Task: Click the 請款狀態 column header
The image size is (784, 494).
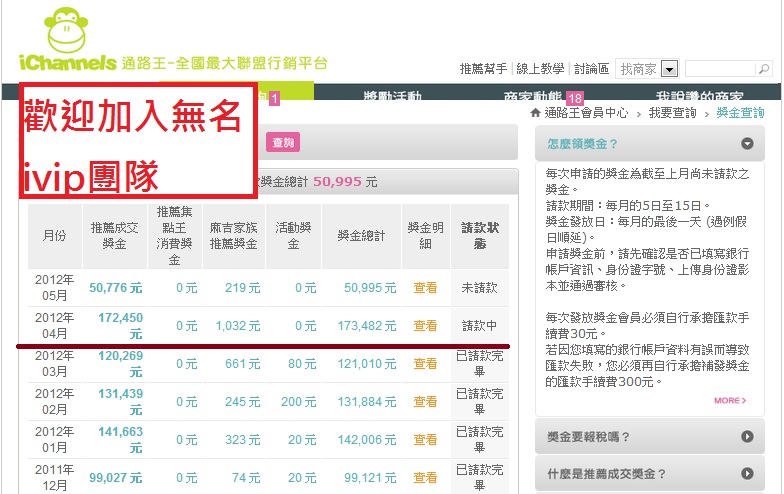Action: pos(480,236)
